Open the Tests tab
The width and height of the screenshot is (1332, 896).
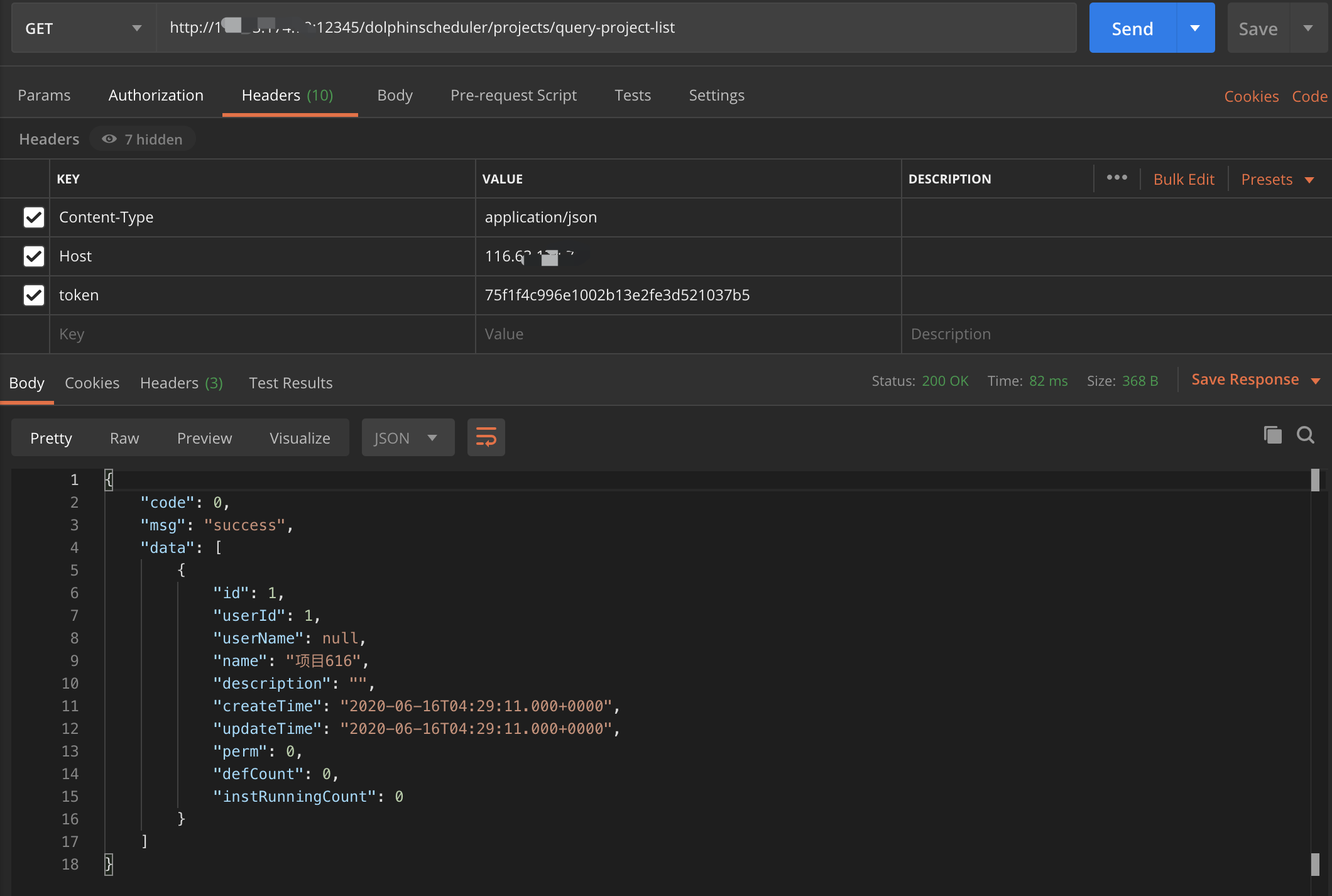tap(633, 95)
